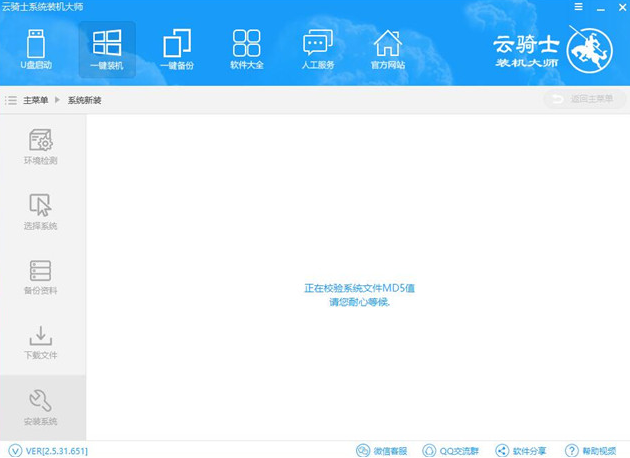Viewport: 630px width, 458px height.
Task: Select the 安装系统 step
Action: coord(41,408)
